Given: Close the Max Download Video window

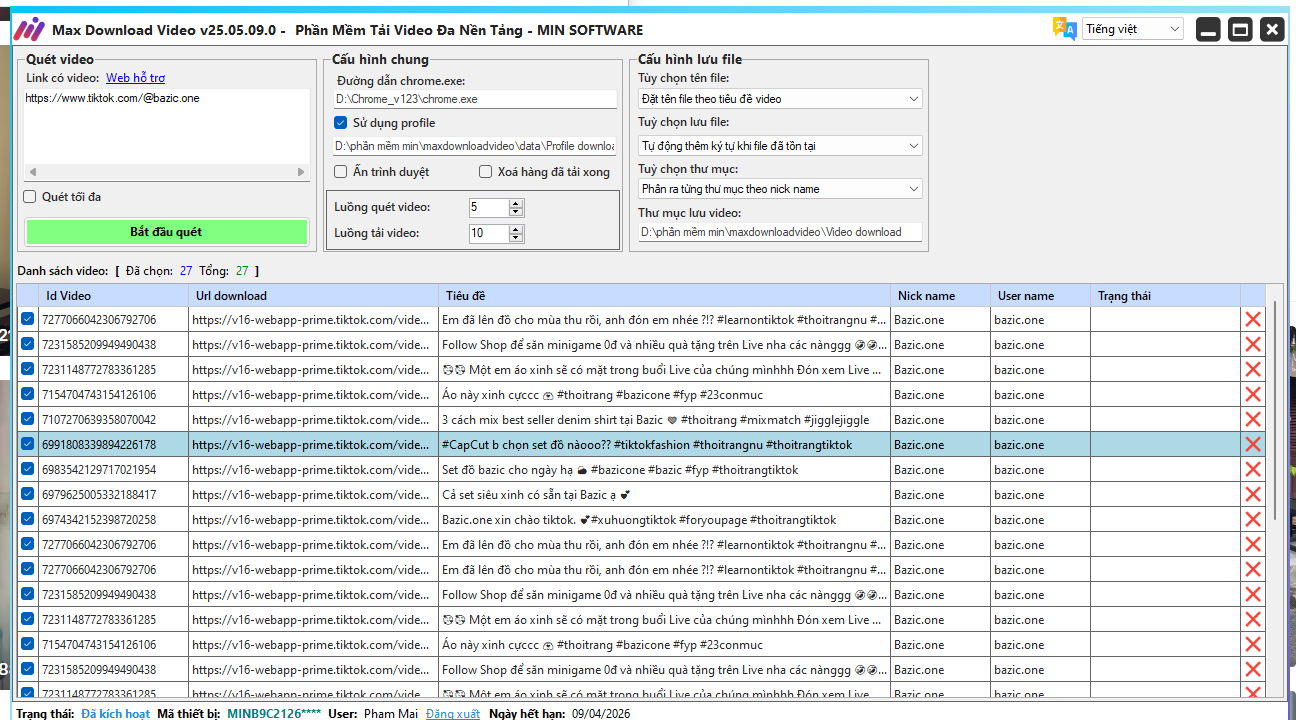Looking at the screenshot, I should (x=1272, y=29).
